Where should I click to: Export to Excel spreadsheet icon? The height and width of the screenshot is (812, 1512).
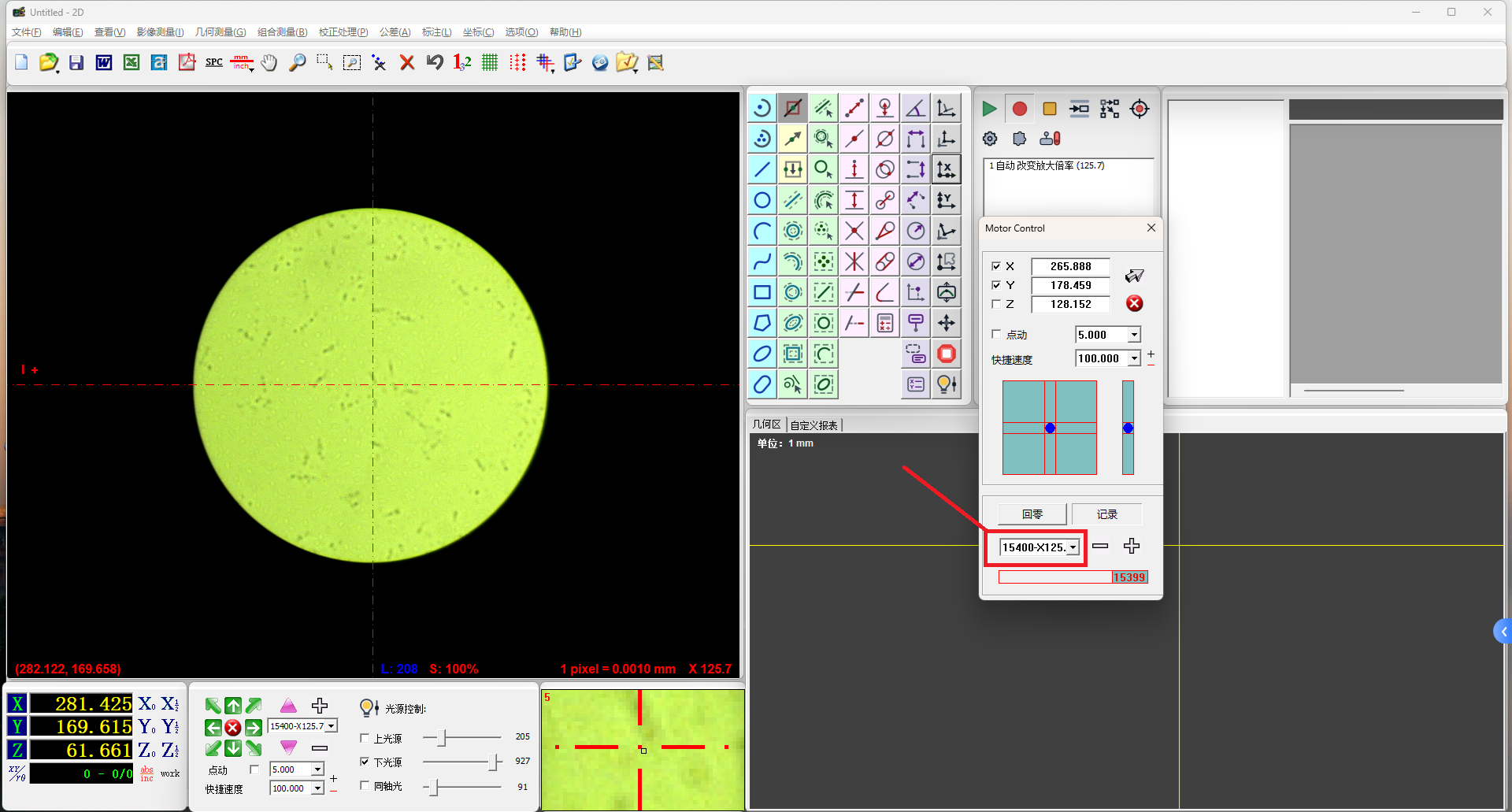pos(132,62)
